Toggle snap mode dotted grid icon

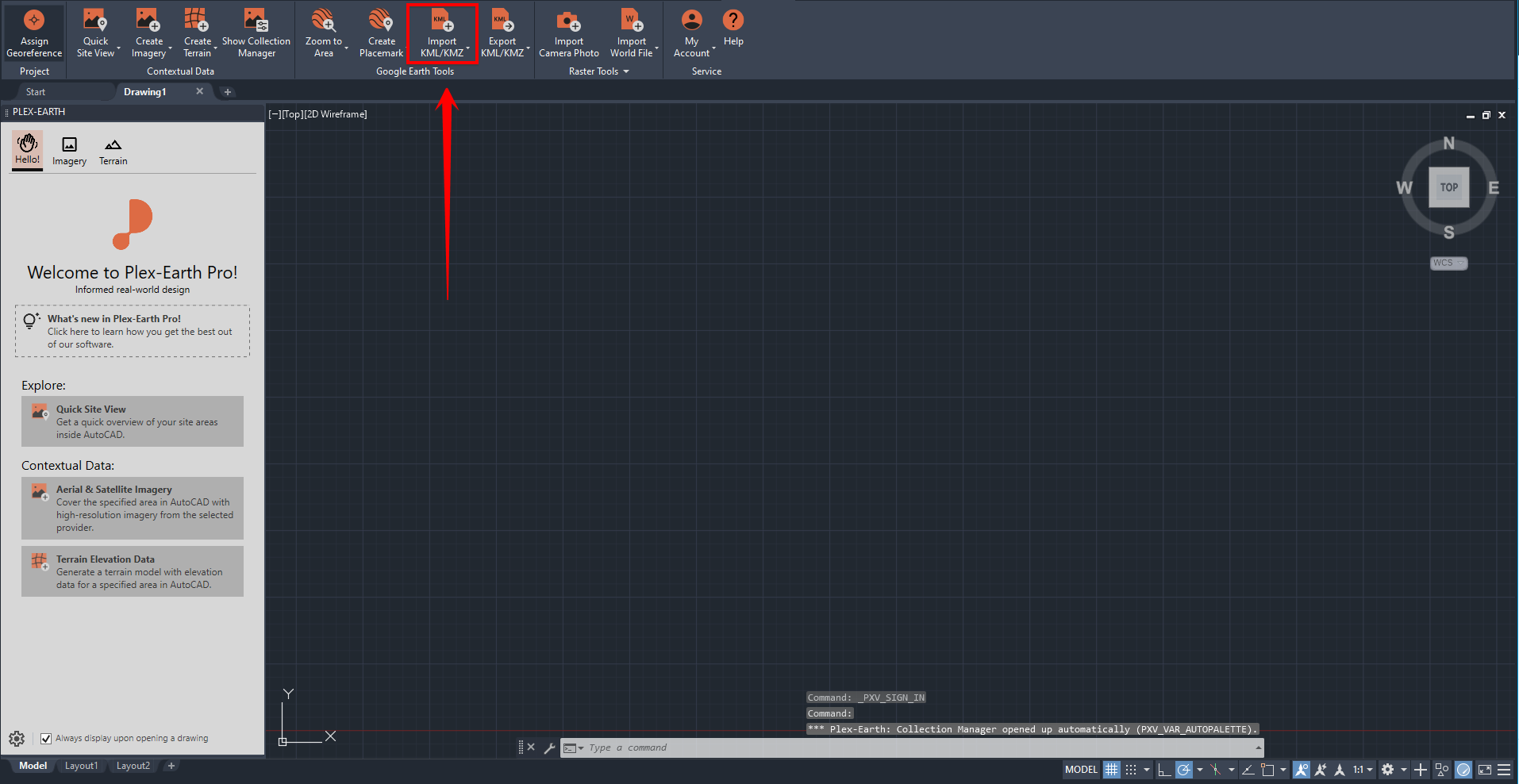[x=1131, y=770]
